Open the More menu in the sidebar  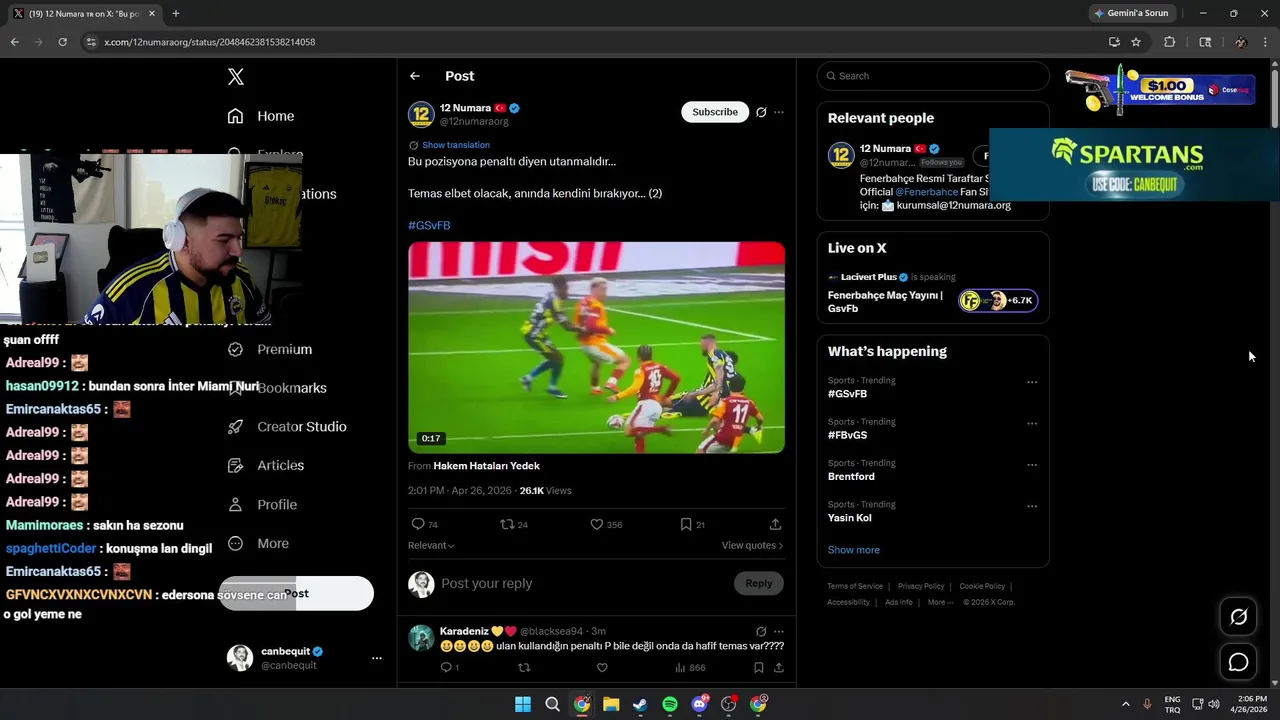pyautogui.click(x=258, y=543)
